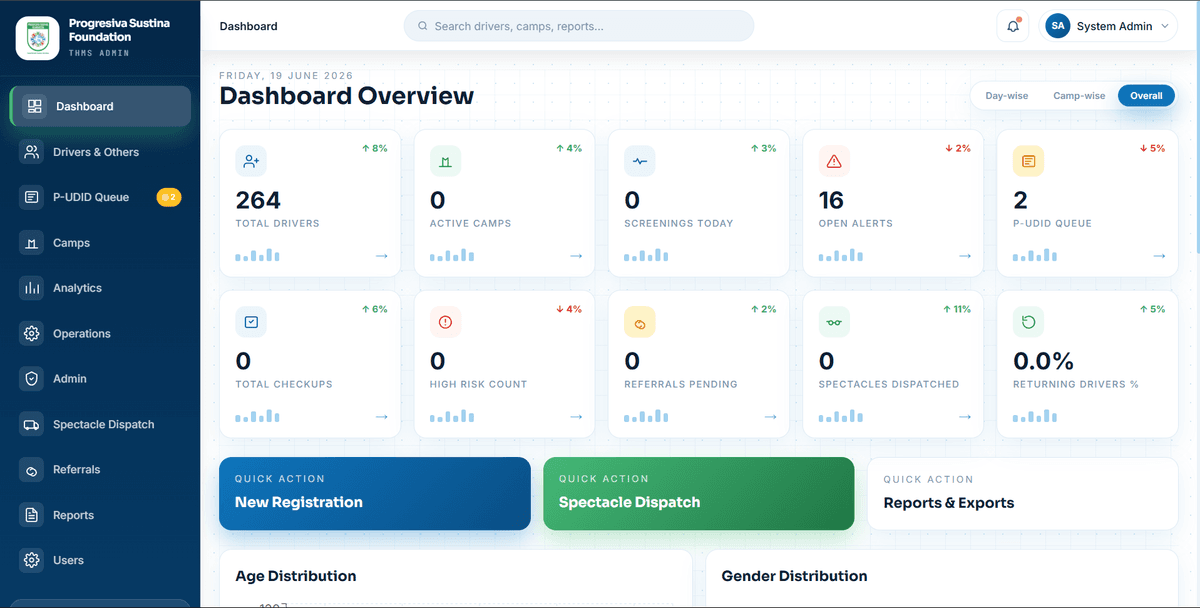Click the search magnifier icon

tap(423, 27)
